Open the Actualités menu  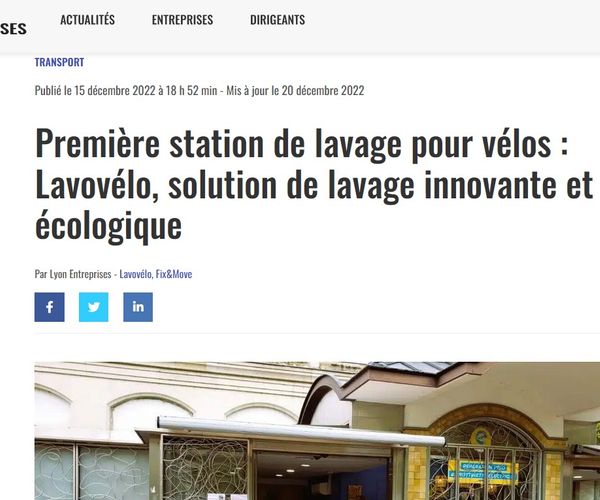point(87,20)
